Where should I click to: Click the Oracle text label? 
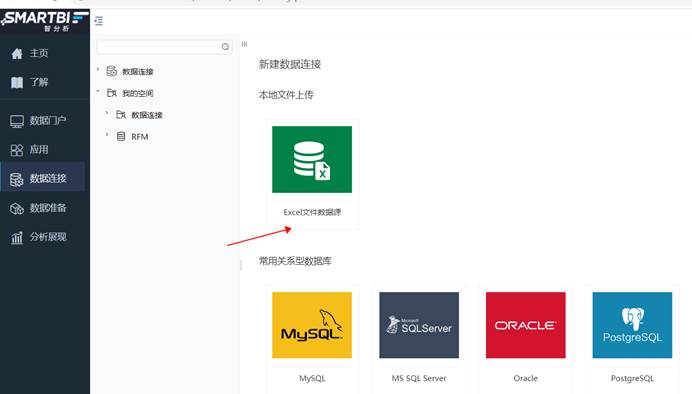click(x=526, y=378)
